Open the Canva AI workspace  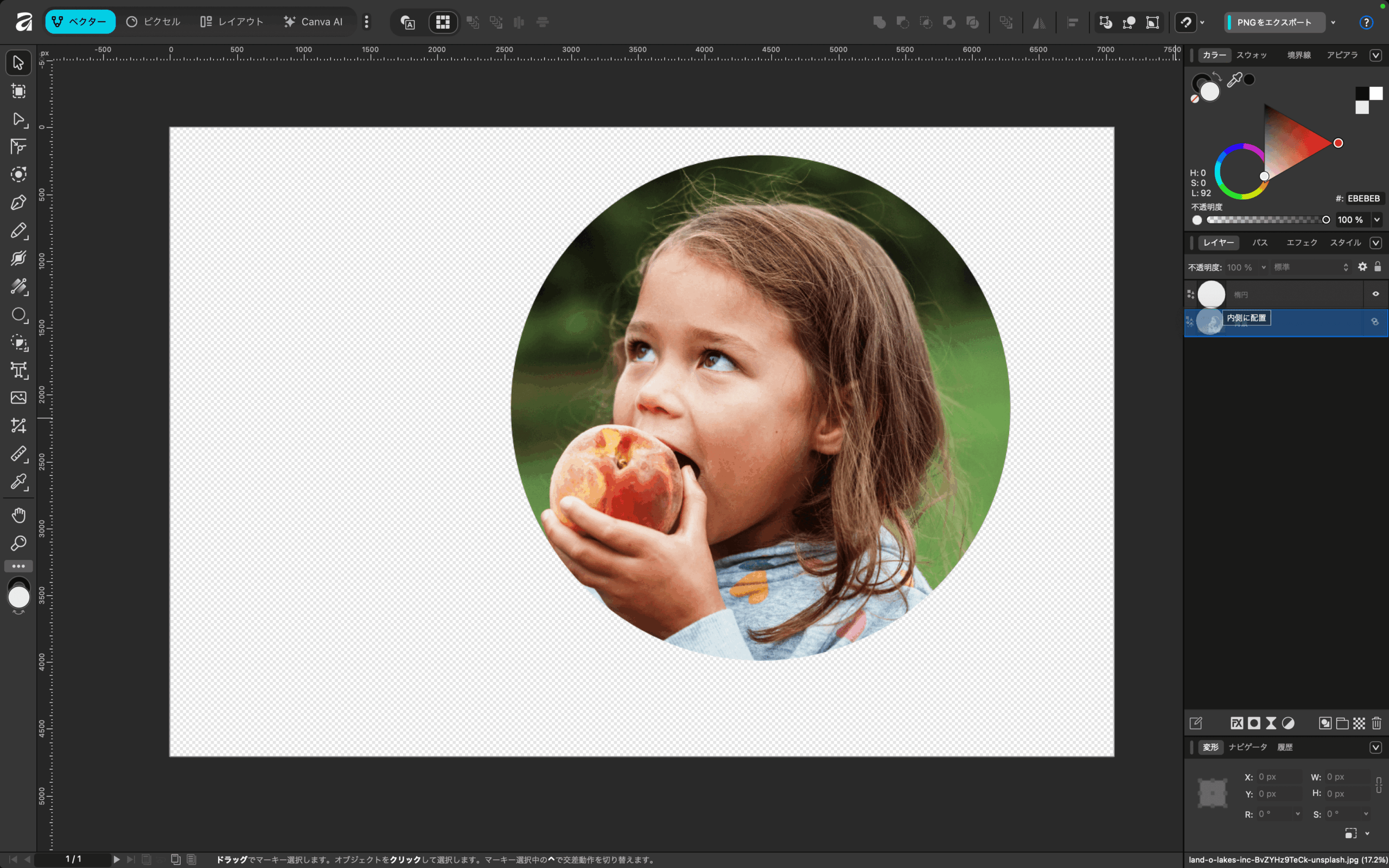pos(314,22)
